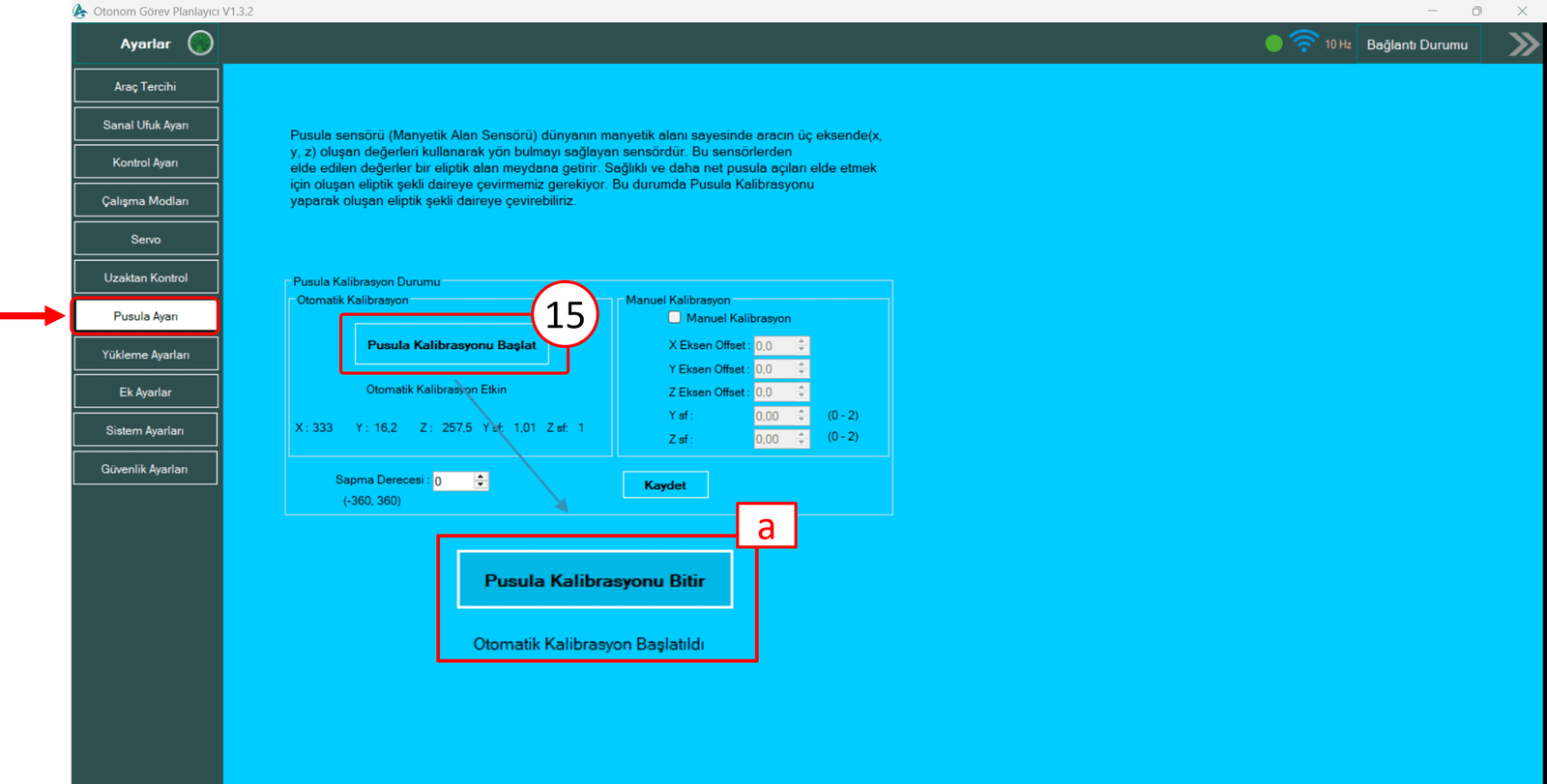
Task: Click the green compass icon beside Ayarlar
Action: coord(200,44)
